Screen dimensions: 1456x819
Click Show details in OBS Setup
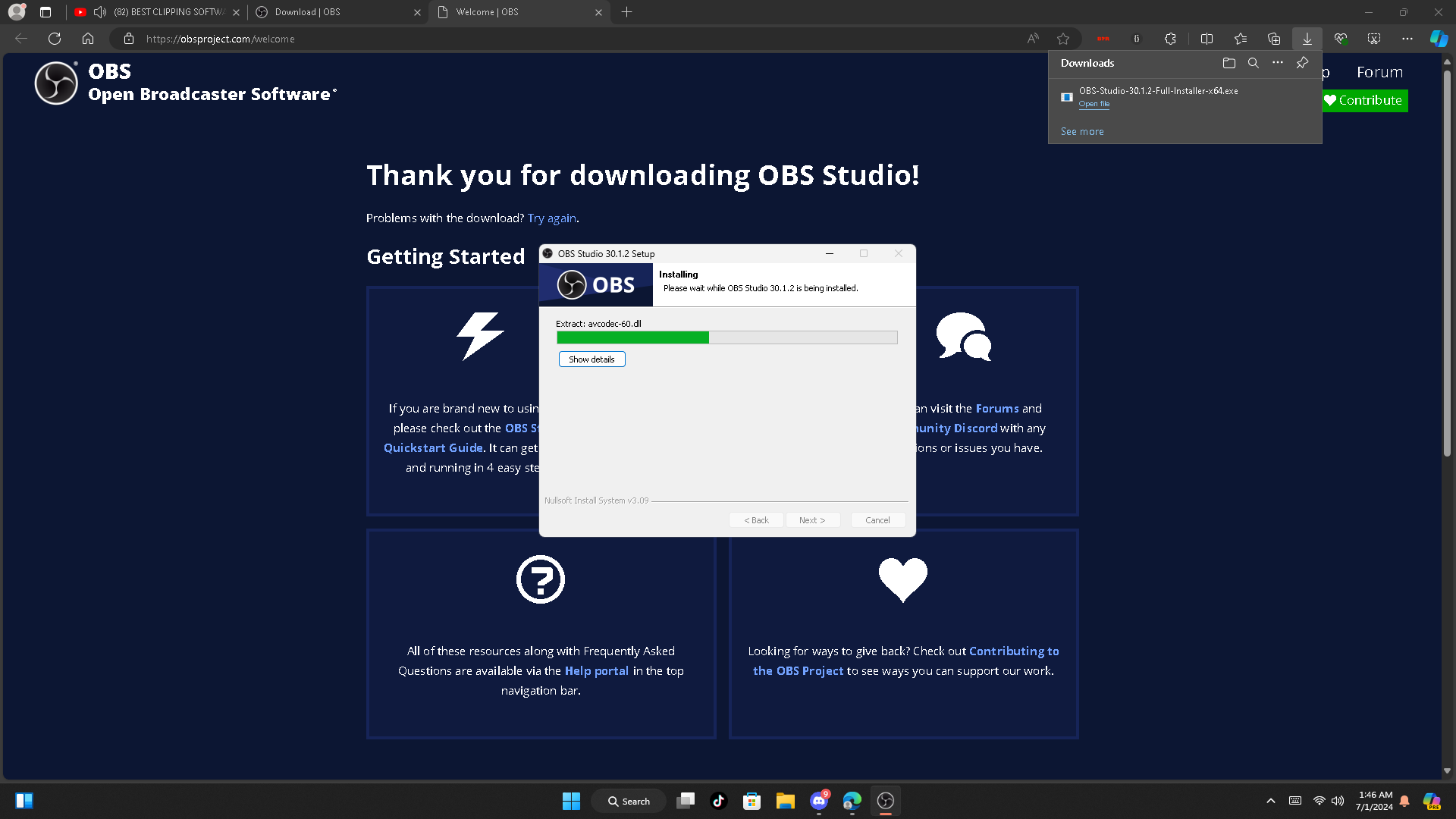pos(591,359)
